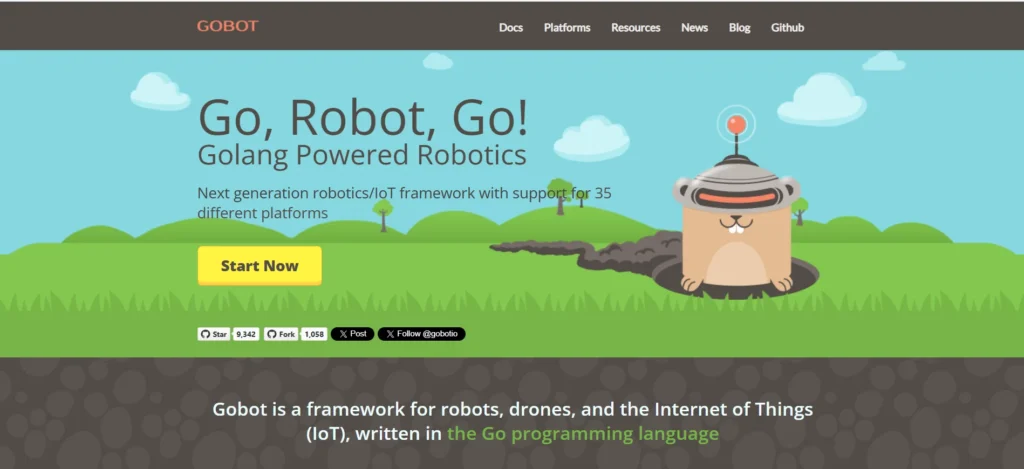Open the Github link in navigation
The width and height of the screenshot is (1024, 469).
(787, 27)
